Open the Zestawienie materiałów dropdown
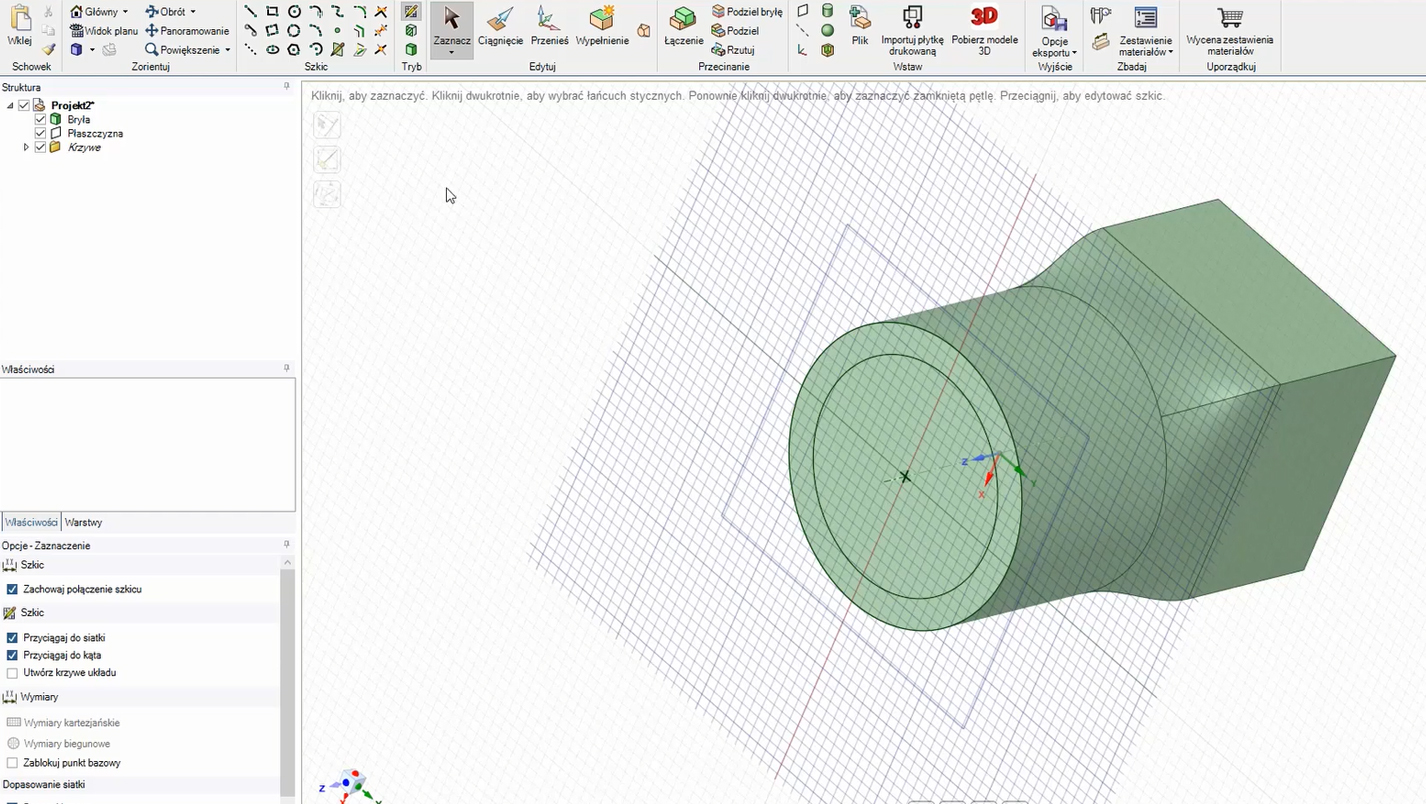The height and width of the screenshot is (804, 1426). click(1145, 46)
